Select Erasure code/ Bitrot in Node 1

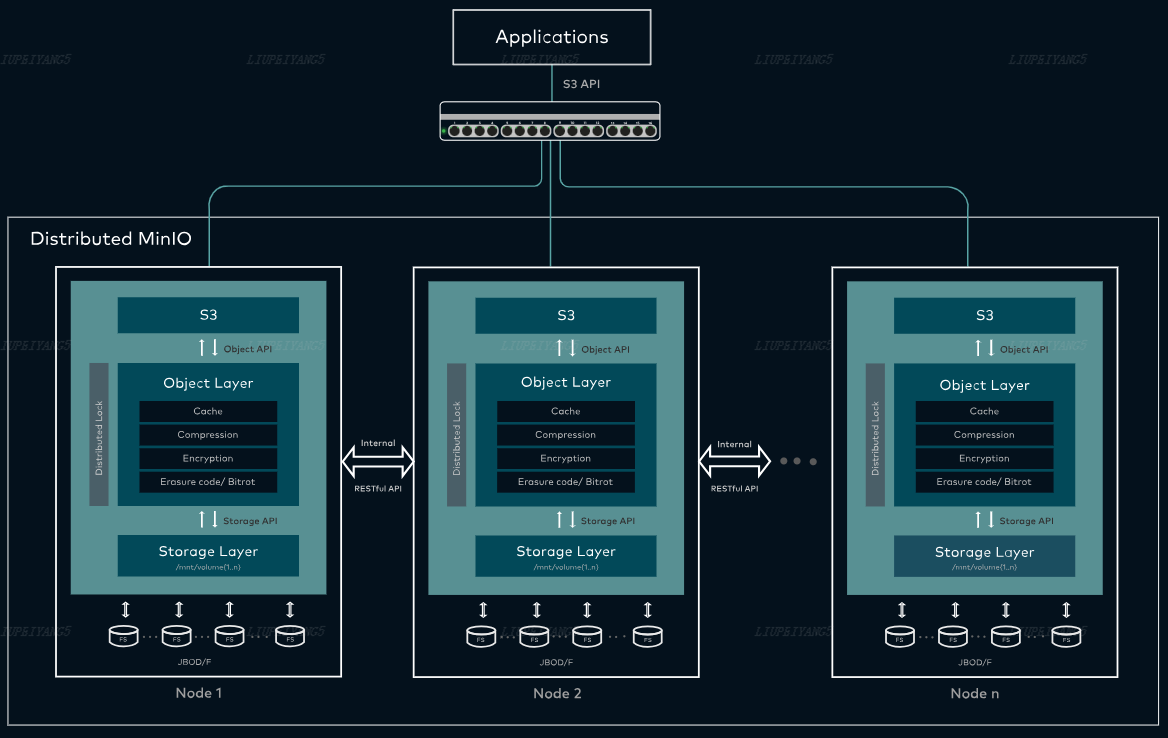(x=208, y=482)
